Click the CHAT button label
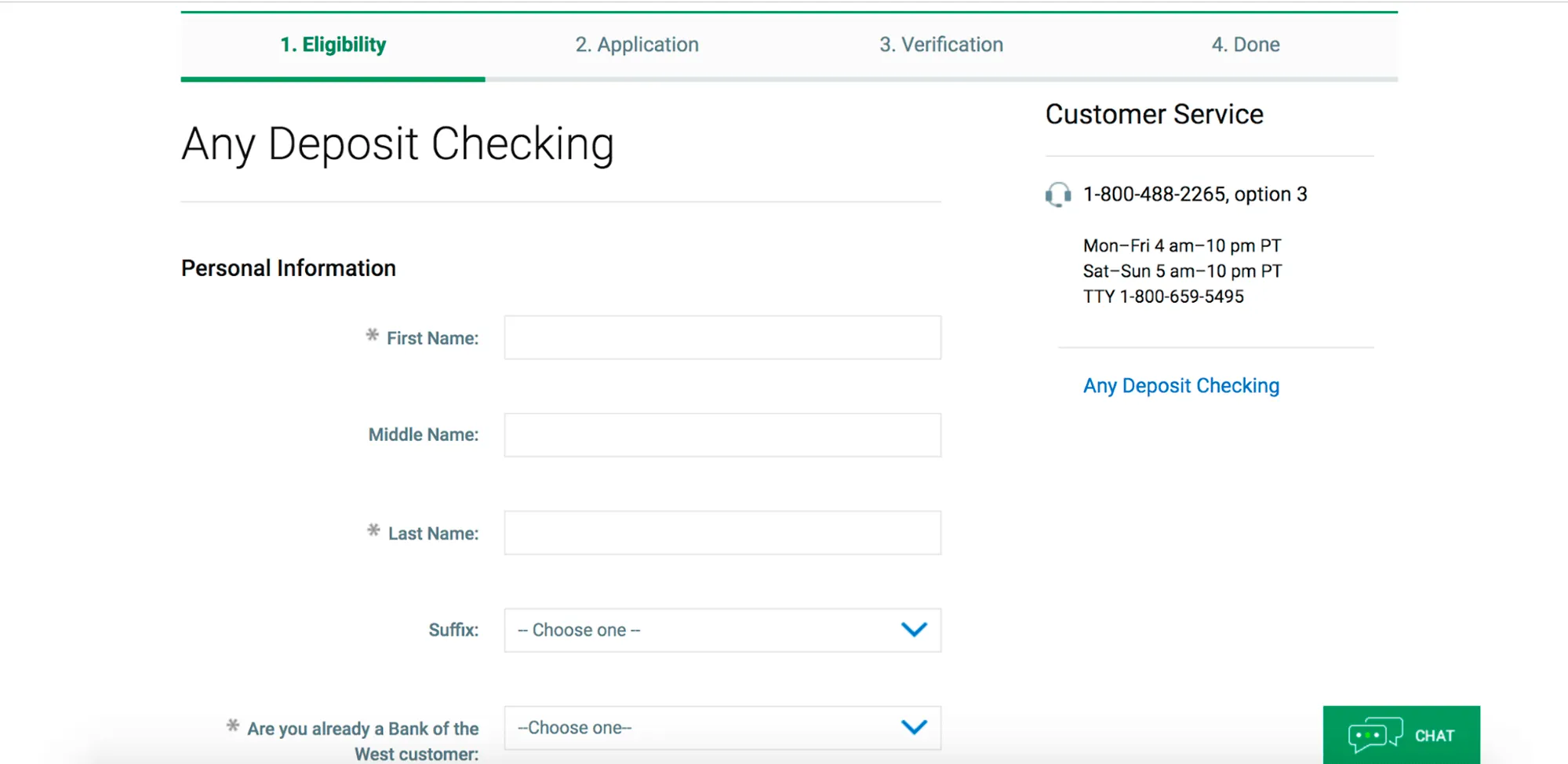Screen dimensions: 1568x764 [1435, 736]
